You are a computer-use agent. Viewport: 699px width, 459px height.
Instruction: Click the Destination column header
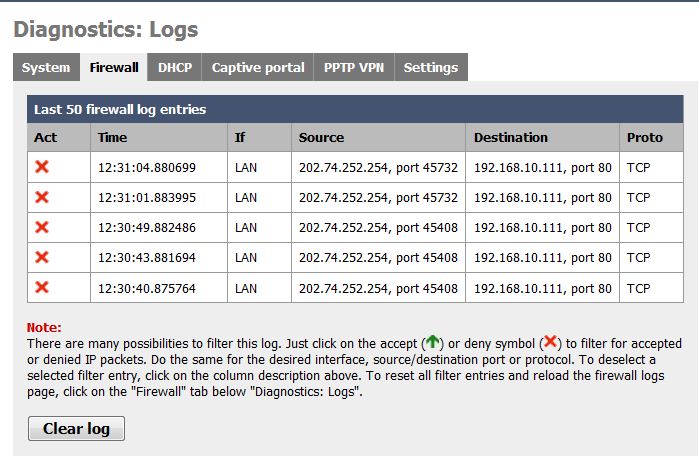point(511,137)
